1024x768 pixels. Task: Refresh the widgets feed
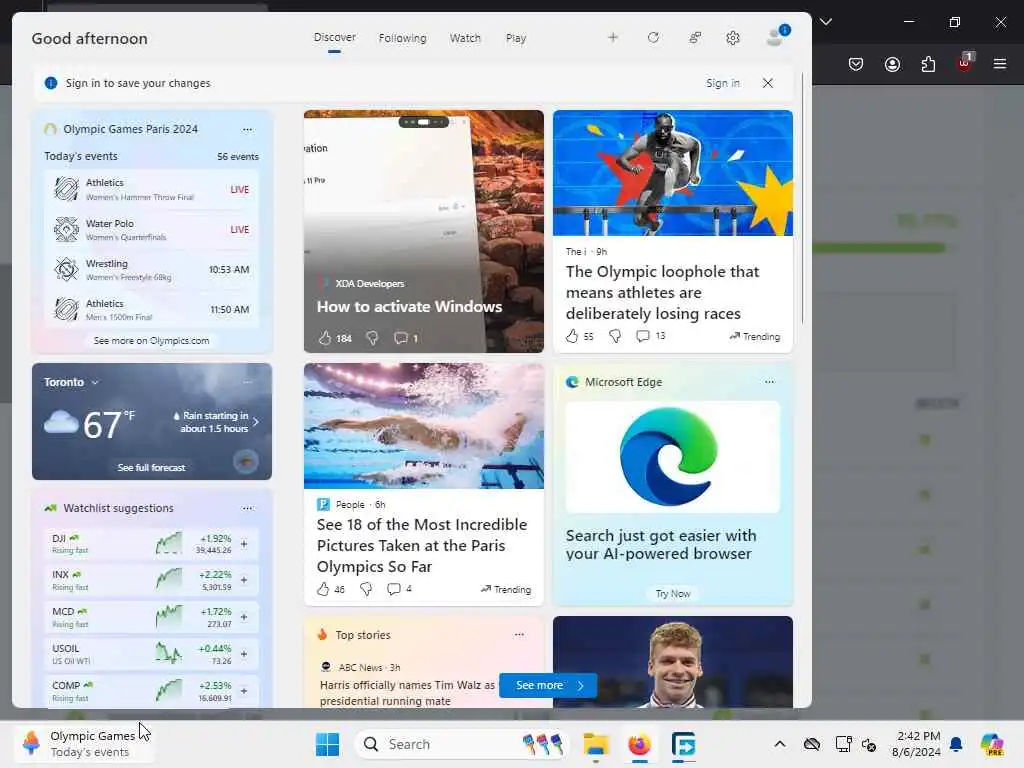point(653,38)
